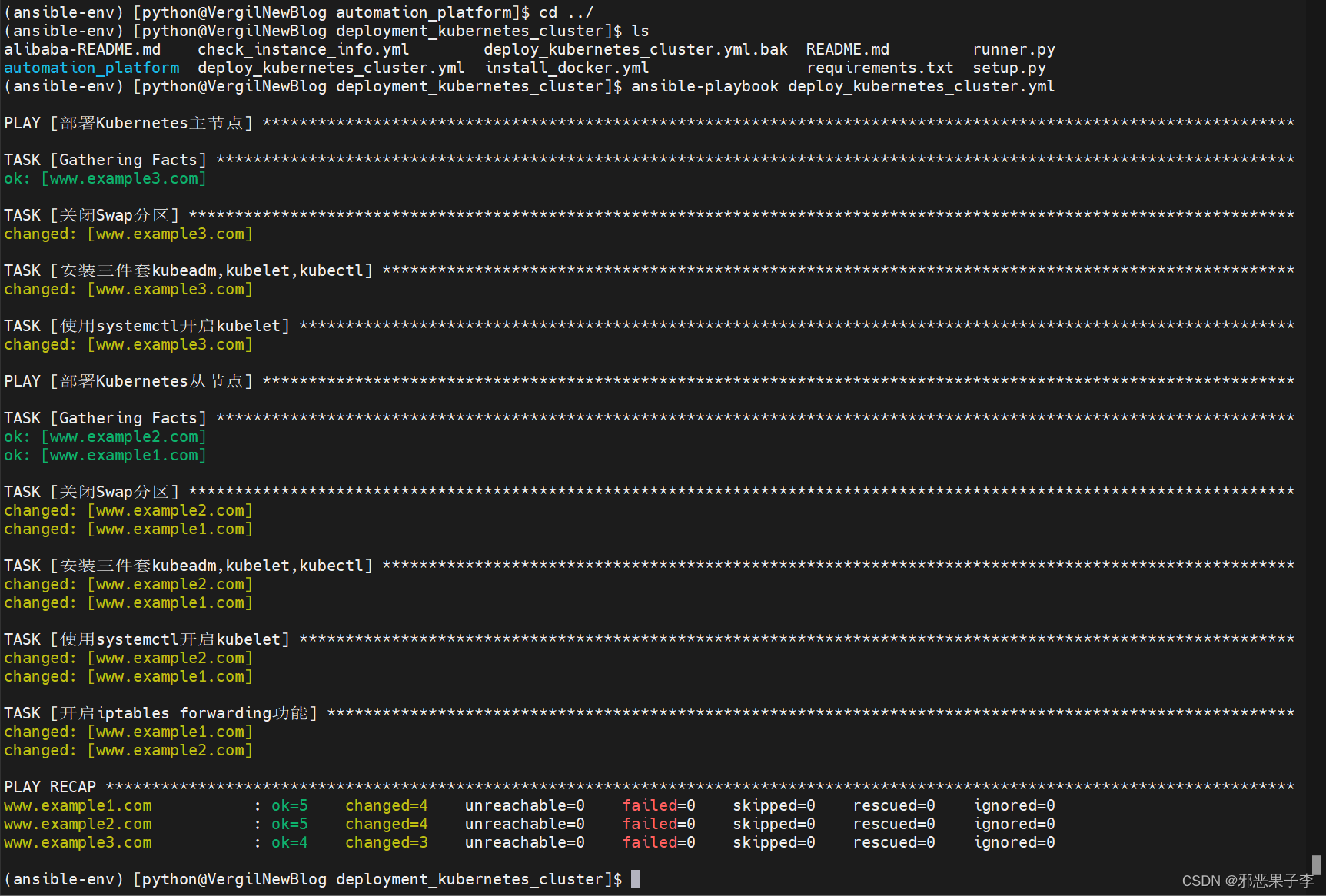Click ignored=0 in the example1 recap row
The width and height of the screenshot is (1326, 896).
tap(1014, 805)
